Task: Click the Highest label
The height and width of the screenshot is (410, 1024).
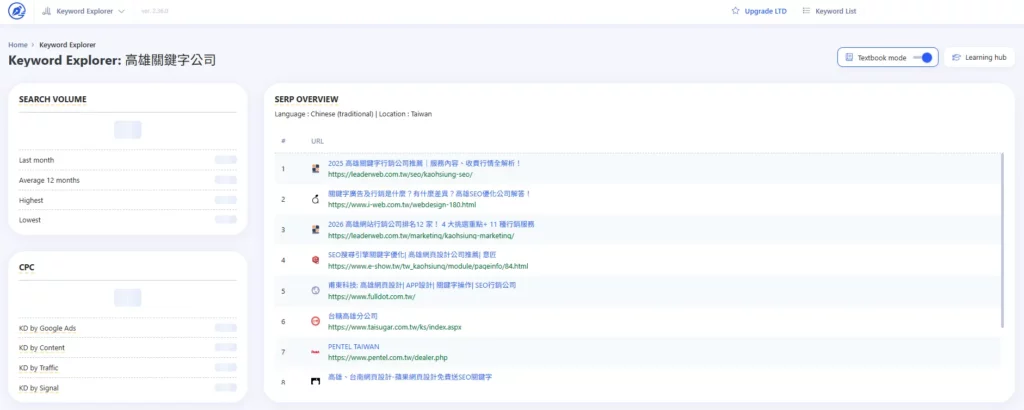Action: coord(31,200)
